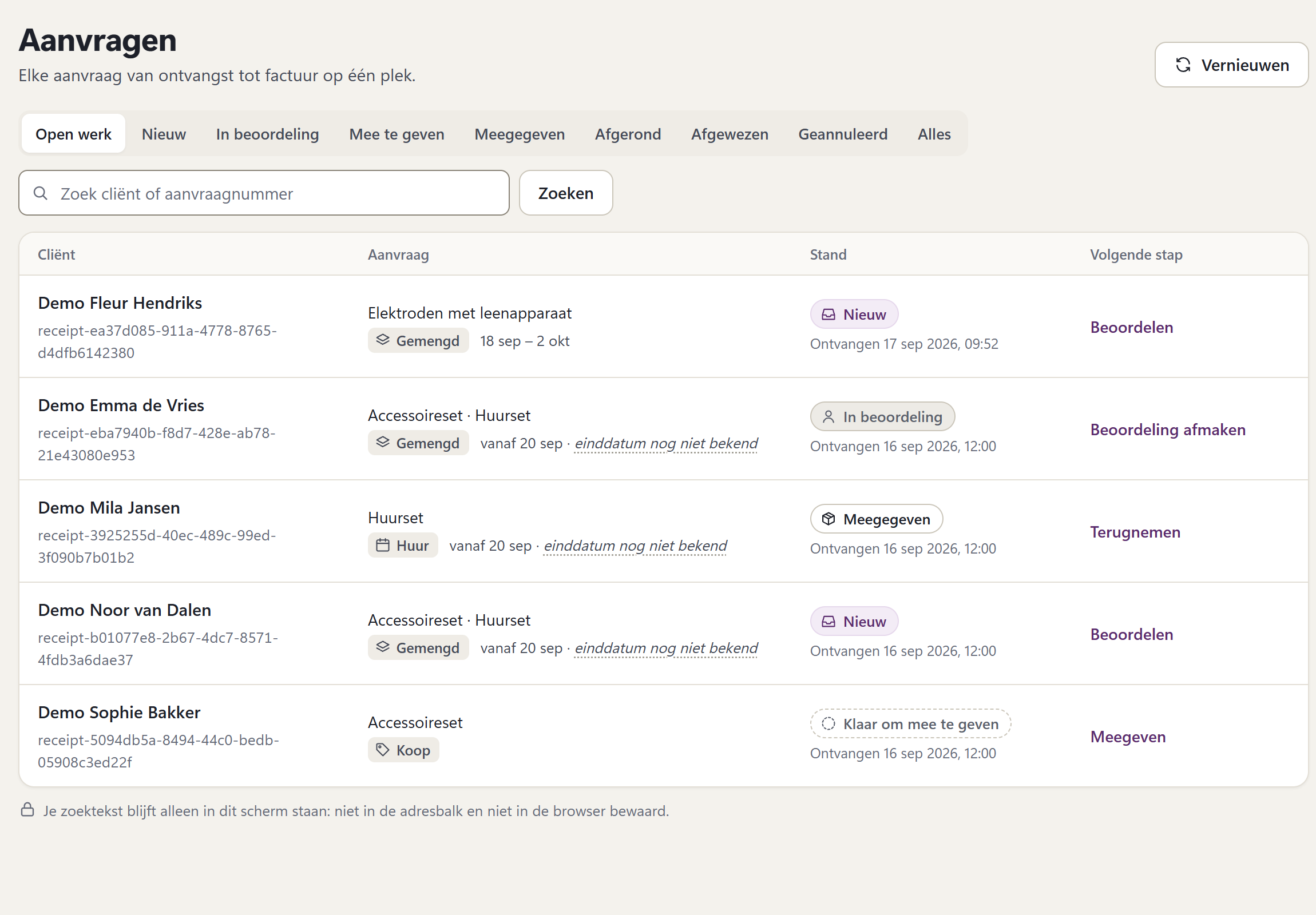Screen dimensions: 1316x915
Task: Click client name Demo Sophie Bakker
Action: click(119, 712)
